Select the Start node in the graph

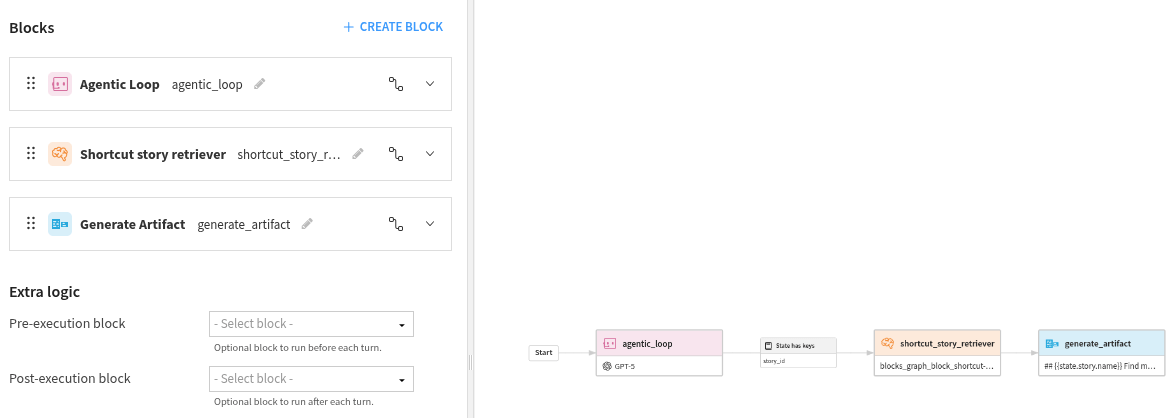coord(544,352)
